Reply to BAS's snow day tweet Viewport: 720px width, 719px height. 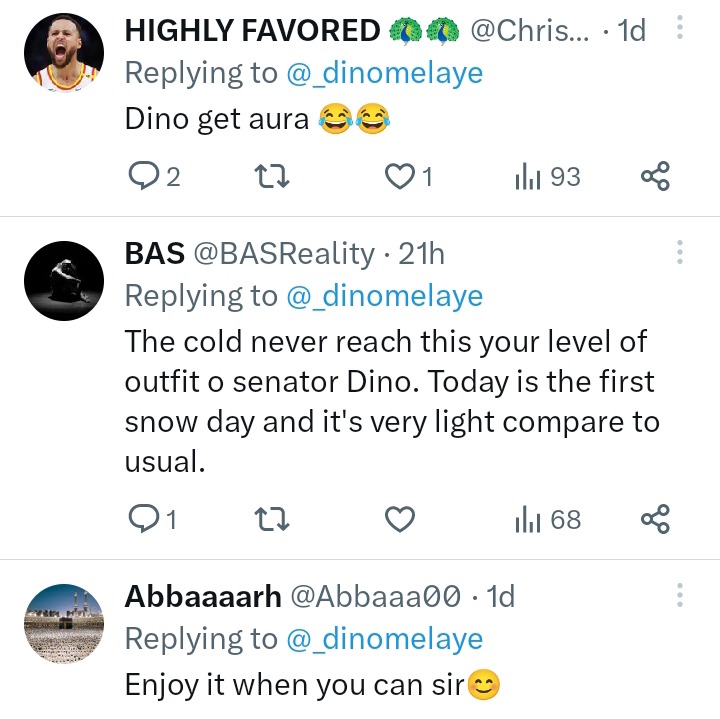145,519
